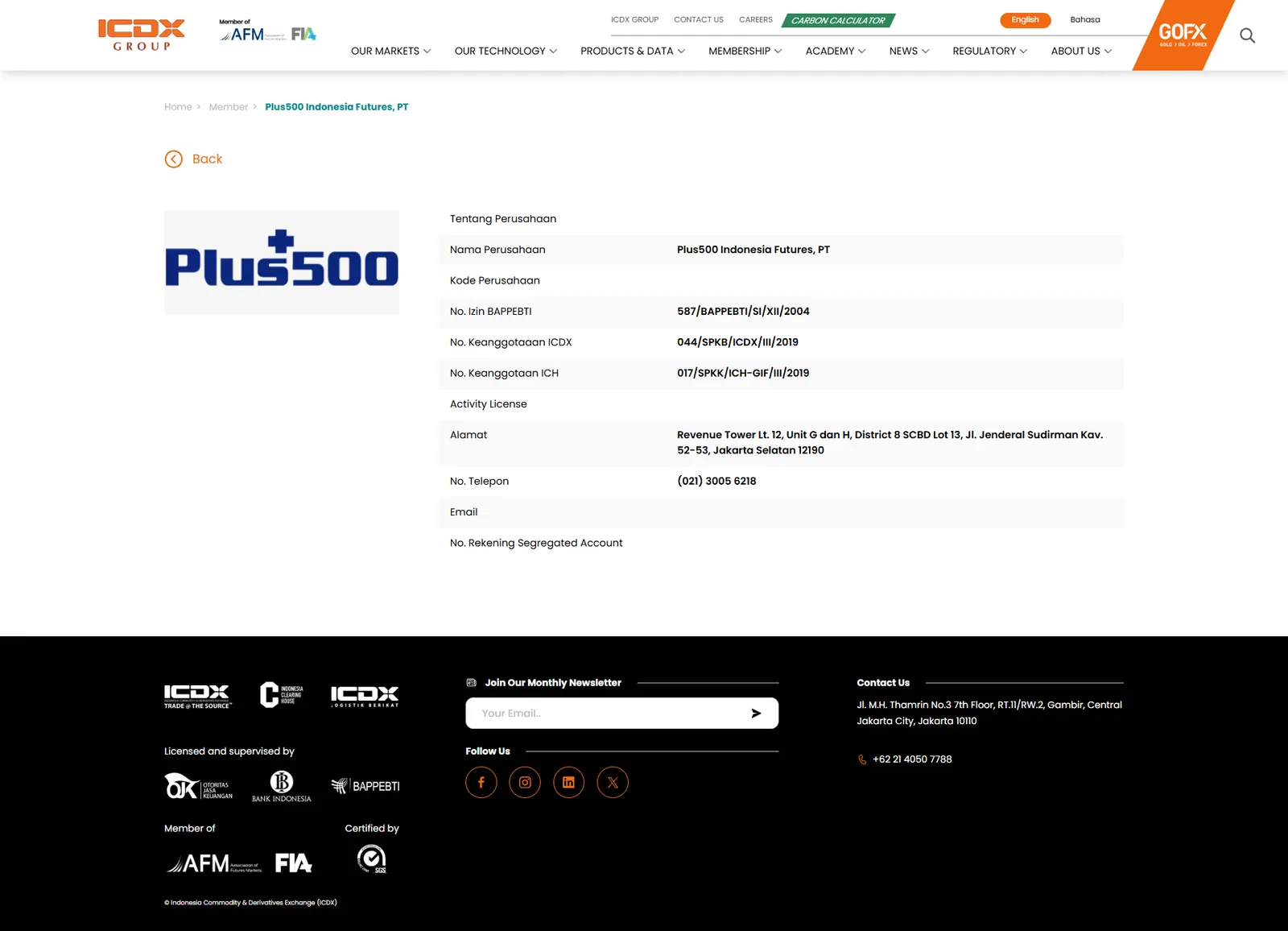This screenshot has width=1288, height=931.
Task: Switch language to Bahasa
Action: tap(1085, 20)
